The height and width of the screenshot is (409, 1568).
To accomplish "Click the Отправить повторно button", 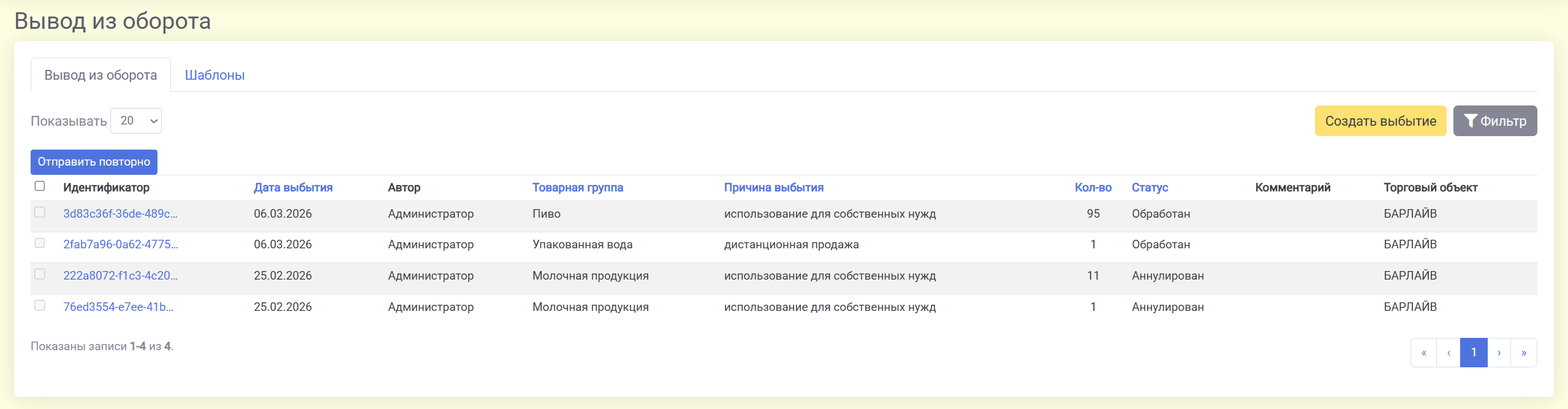I will 94,162.
